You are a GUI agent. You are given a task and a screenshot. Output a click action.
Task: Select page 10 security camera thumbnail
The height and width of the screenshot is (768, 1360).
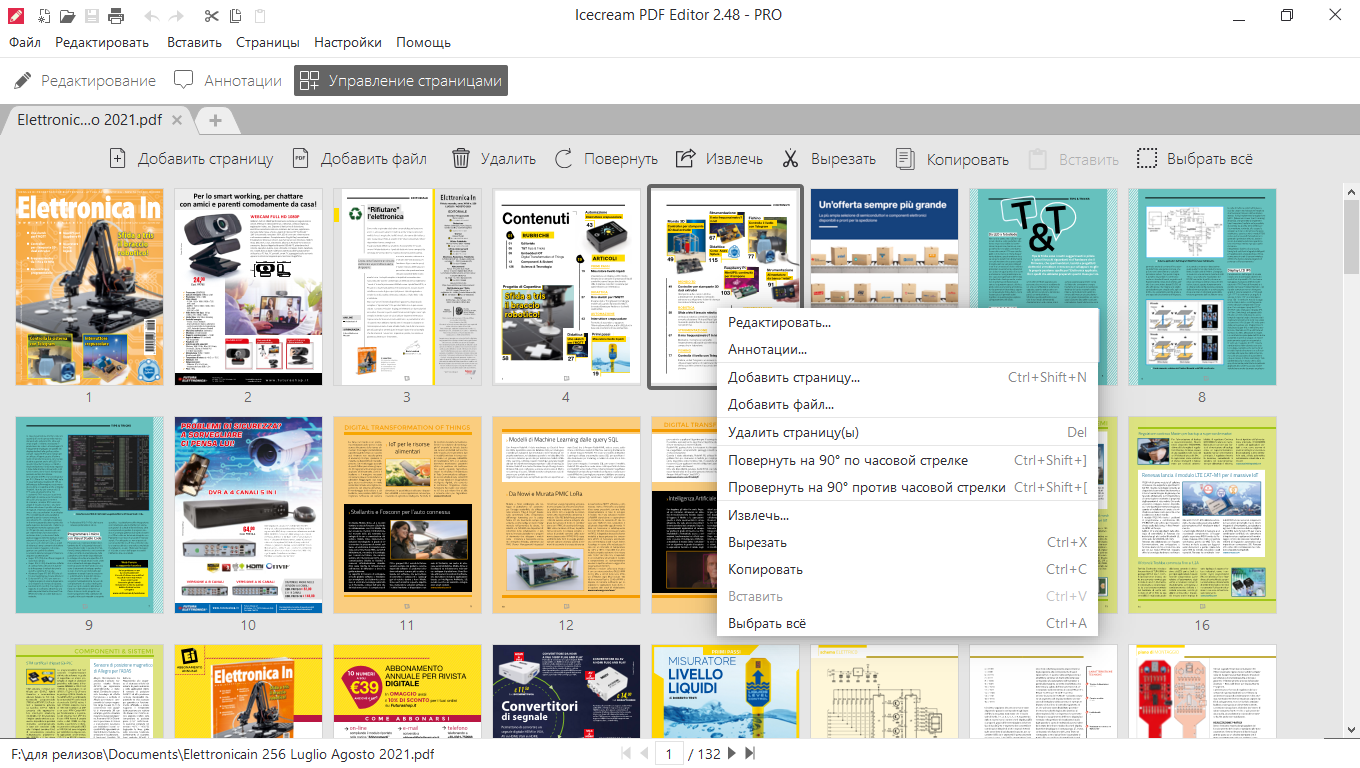(248, 515)
